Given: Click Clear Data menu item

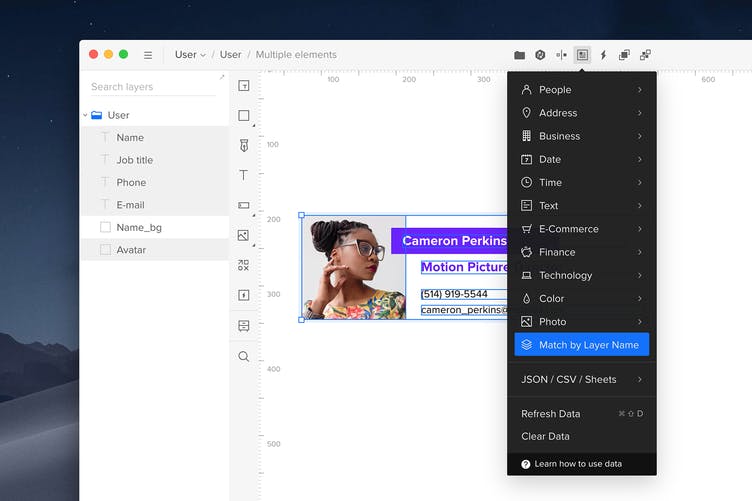Looking at the screenshot, I should pyautogui.click(x=582, y=436).
